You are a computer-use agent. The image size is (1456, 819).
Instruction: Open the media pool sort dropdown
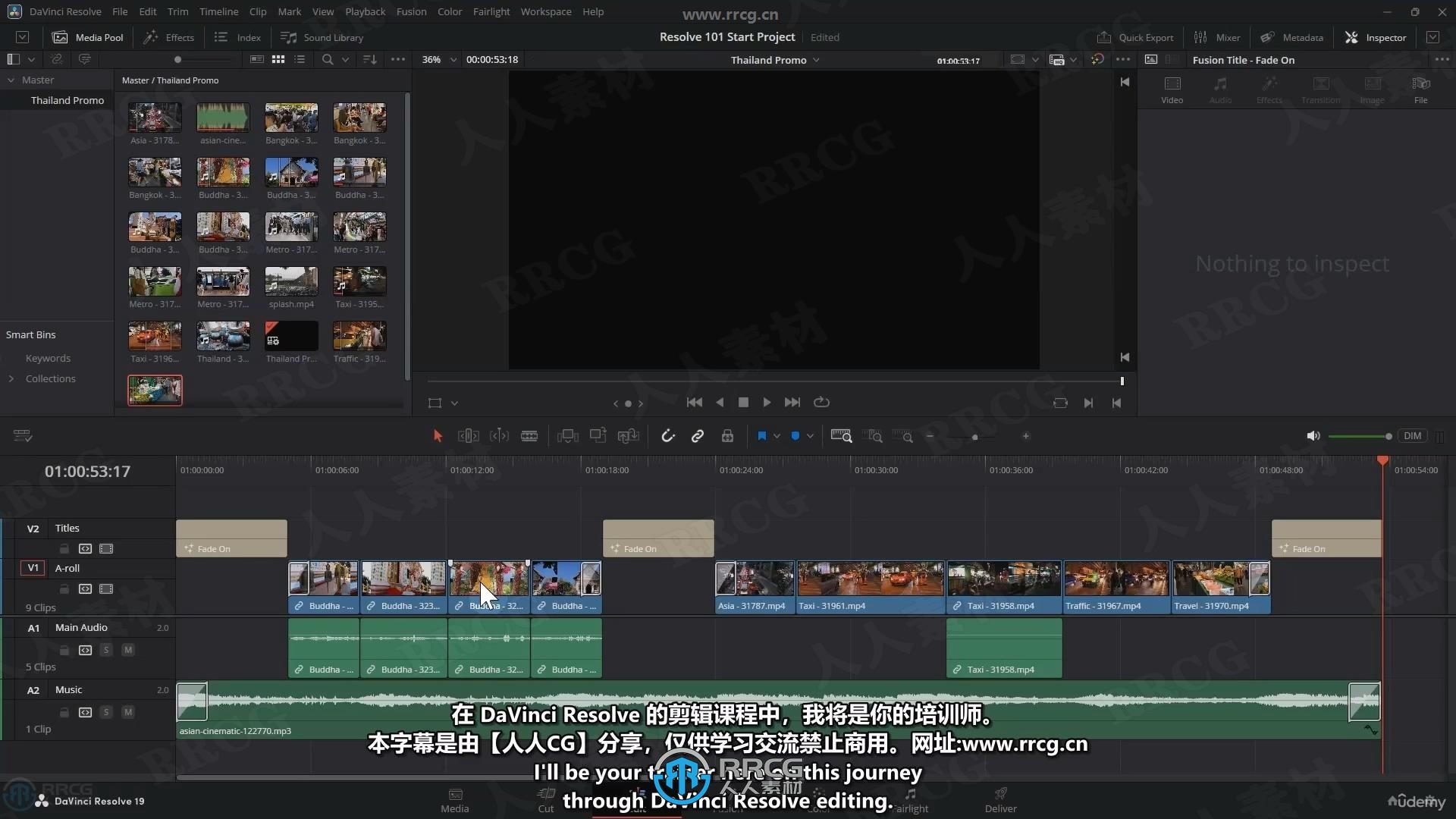click(370, 59)
